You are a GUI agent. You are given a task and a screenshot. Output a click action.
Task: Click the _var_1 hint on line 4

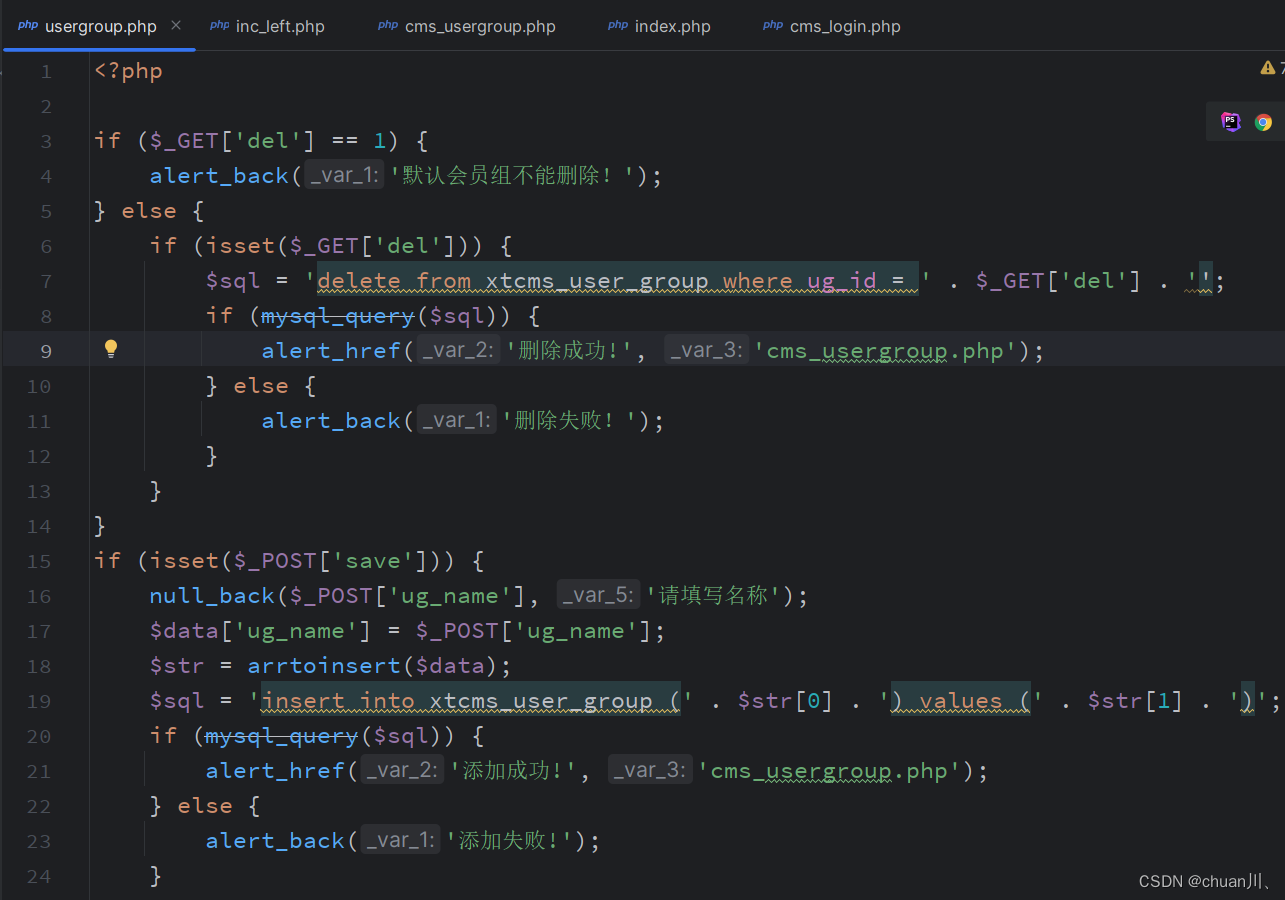pos(343,176)
